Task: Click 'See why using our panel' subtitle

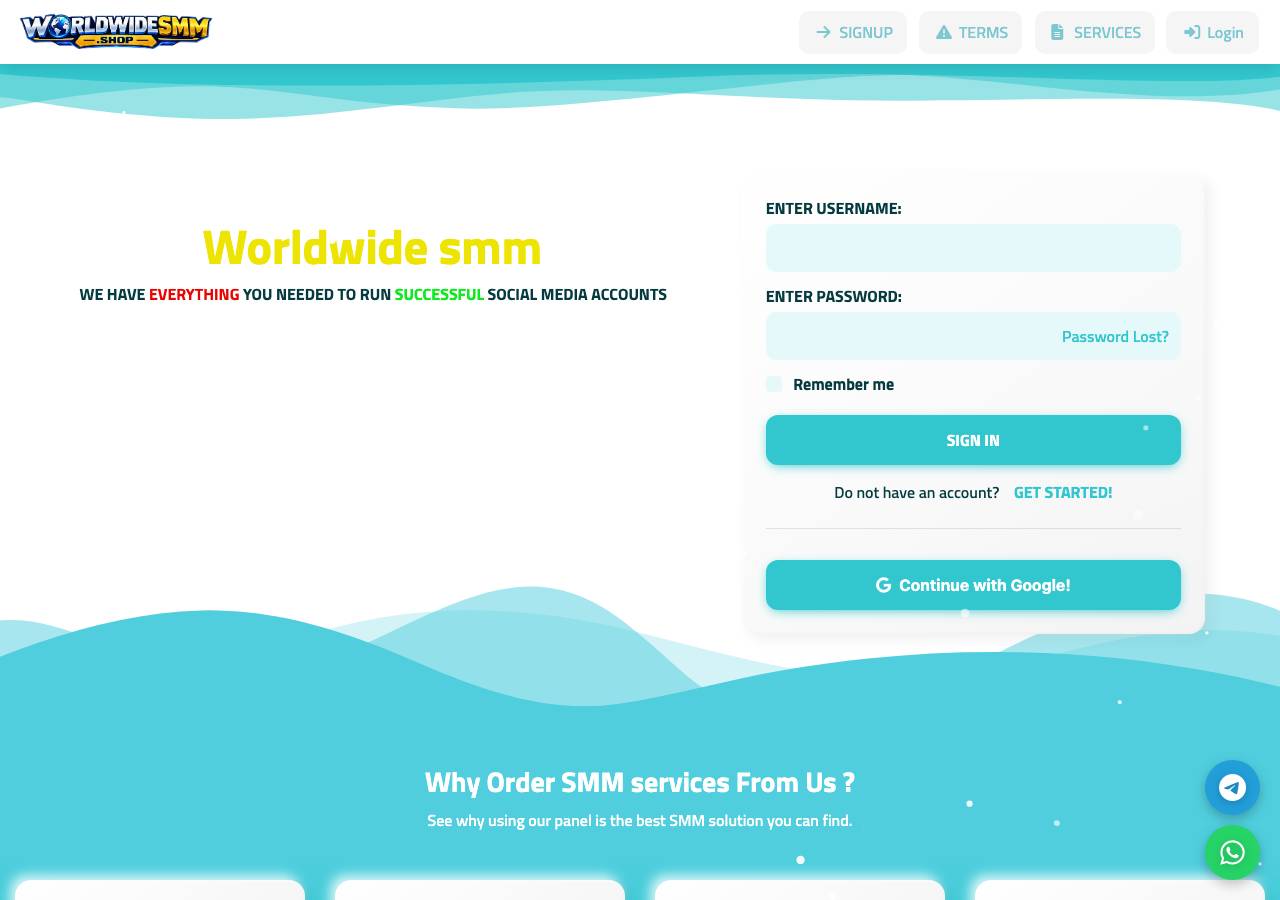Action: 640,821
